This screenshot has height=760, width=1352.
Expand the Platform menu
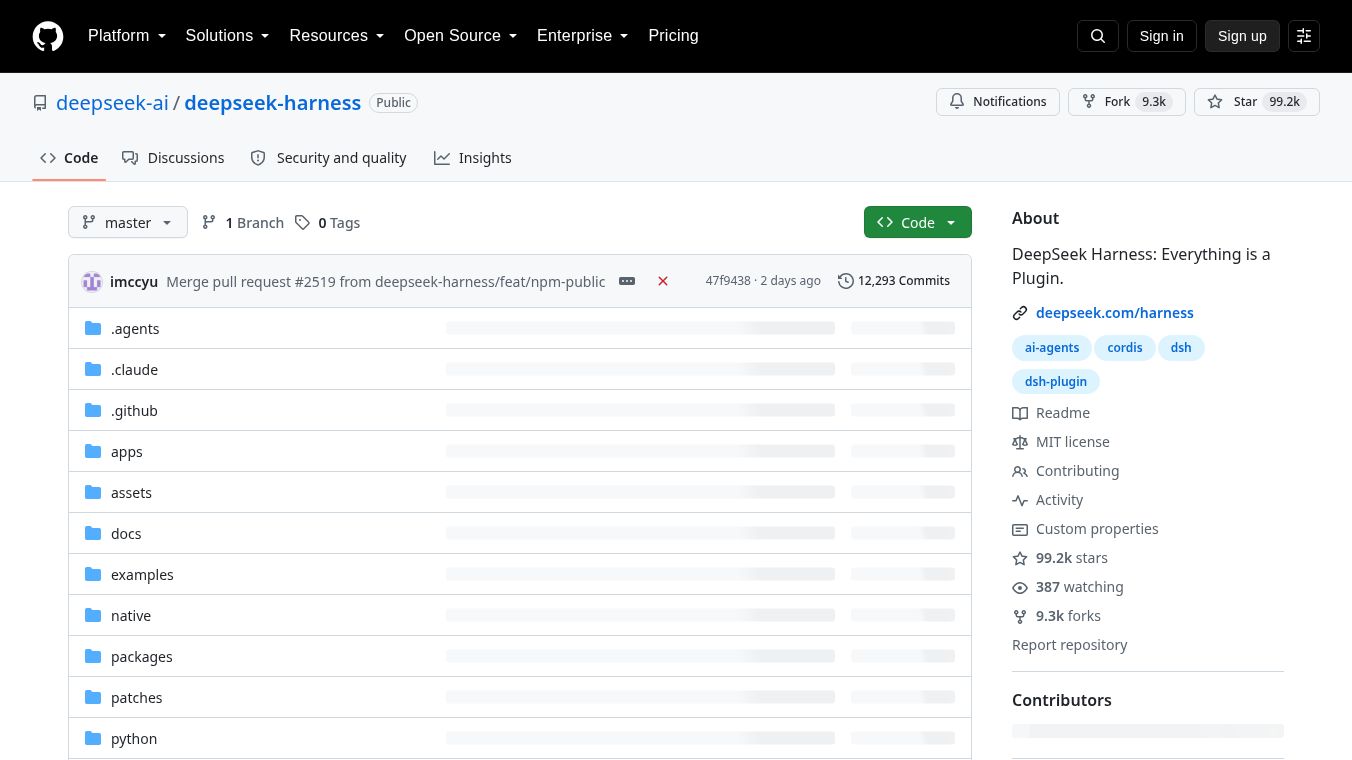point(127,36)
